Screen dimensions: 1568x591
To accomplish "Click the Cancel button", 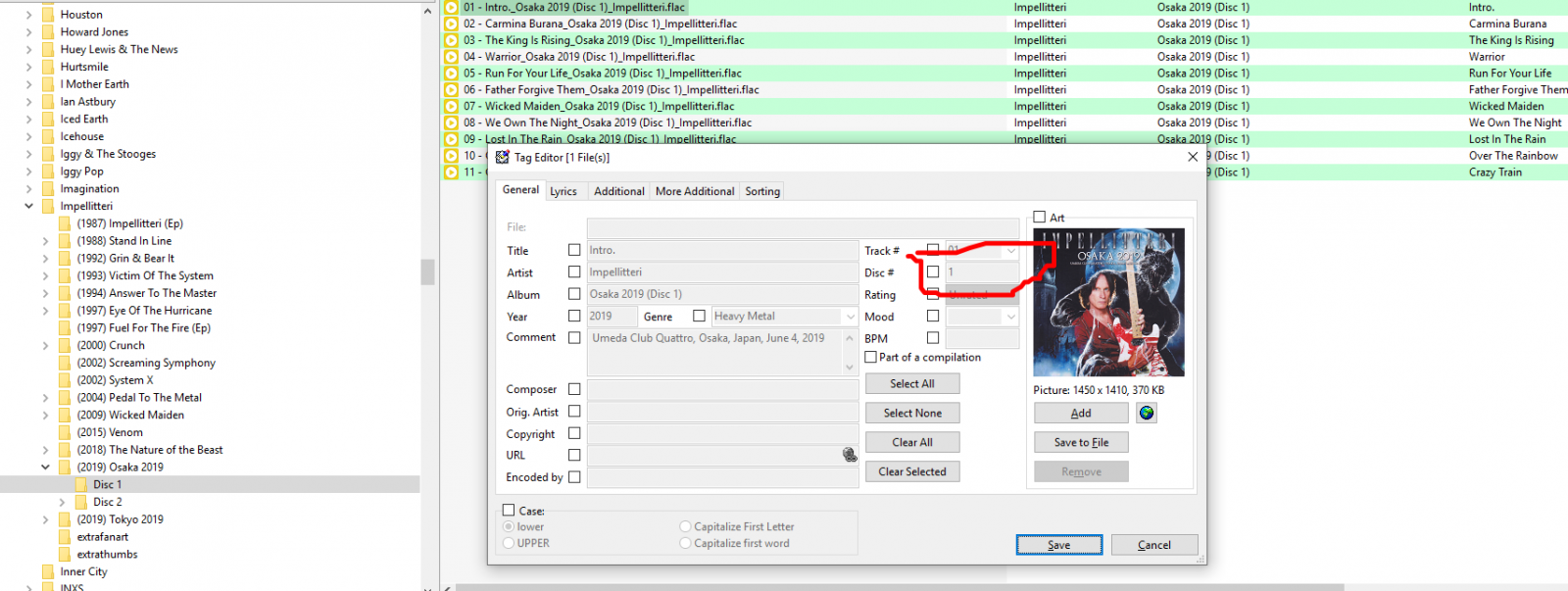I will [x=1154, y=545].
